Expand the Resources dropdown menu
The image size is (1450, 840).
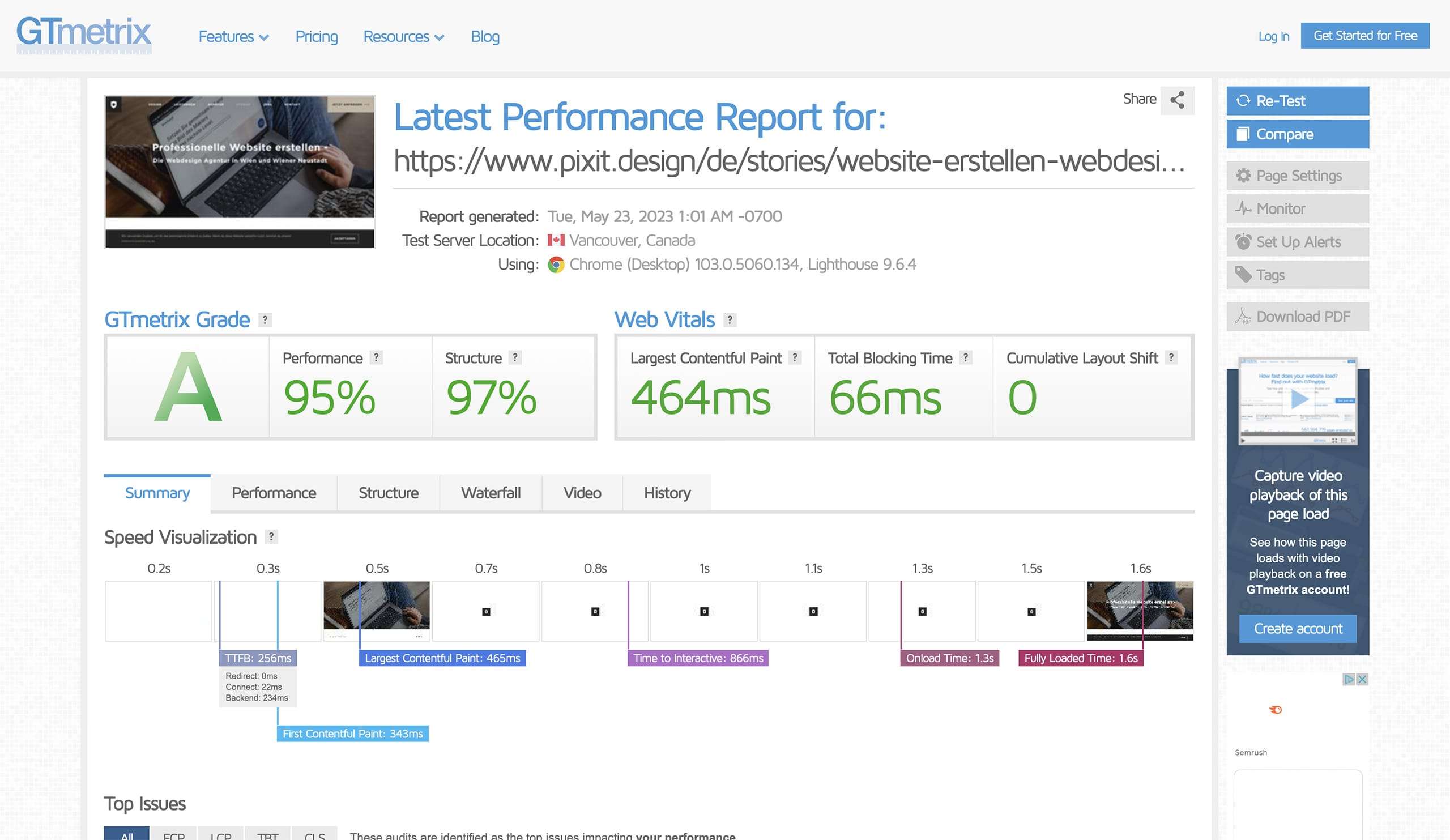[403, 37]
